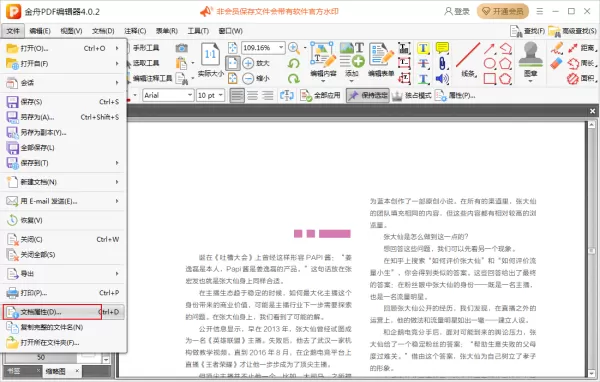Toggle Keep Selected (保持选定) pin button
Viewport: 600px width, 382px height.
tap(368, 95)
